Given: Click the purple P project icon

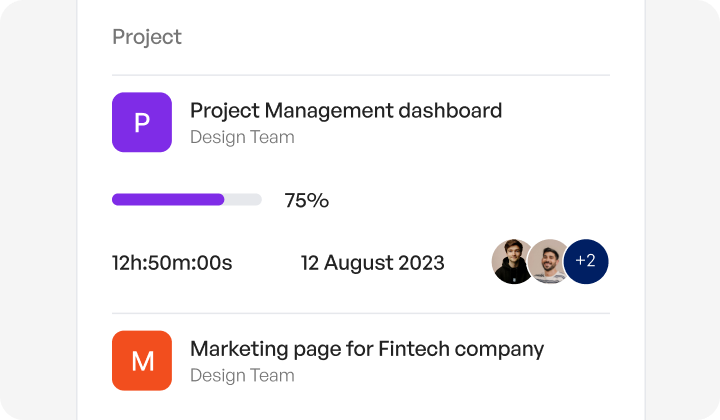Looking at the screenshot, I should click(x=142, y=122).
